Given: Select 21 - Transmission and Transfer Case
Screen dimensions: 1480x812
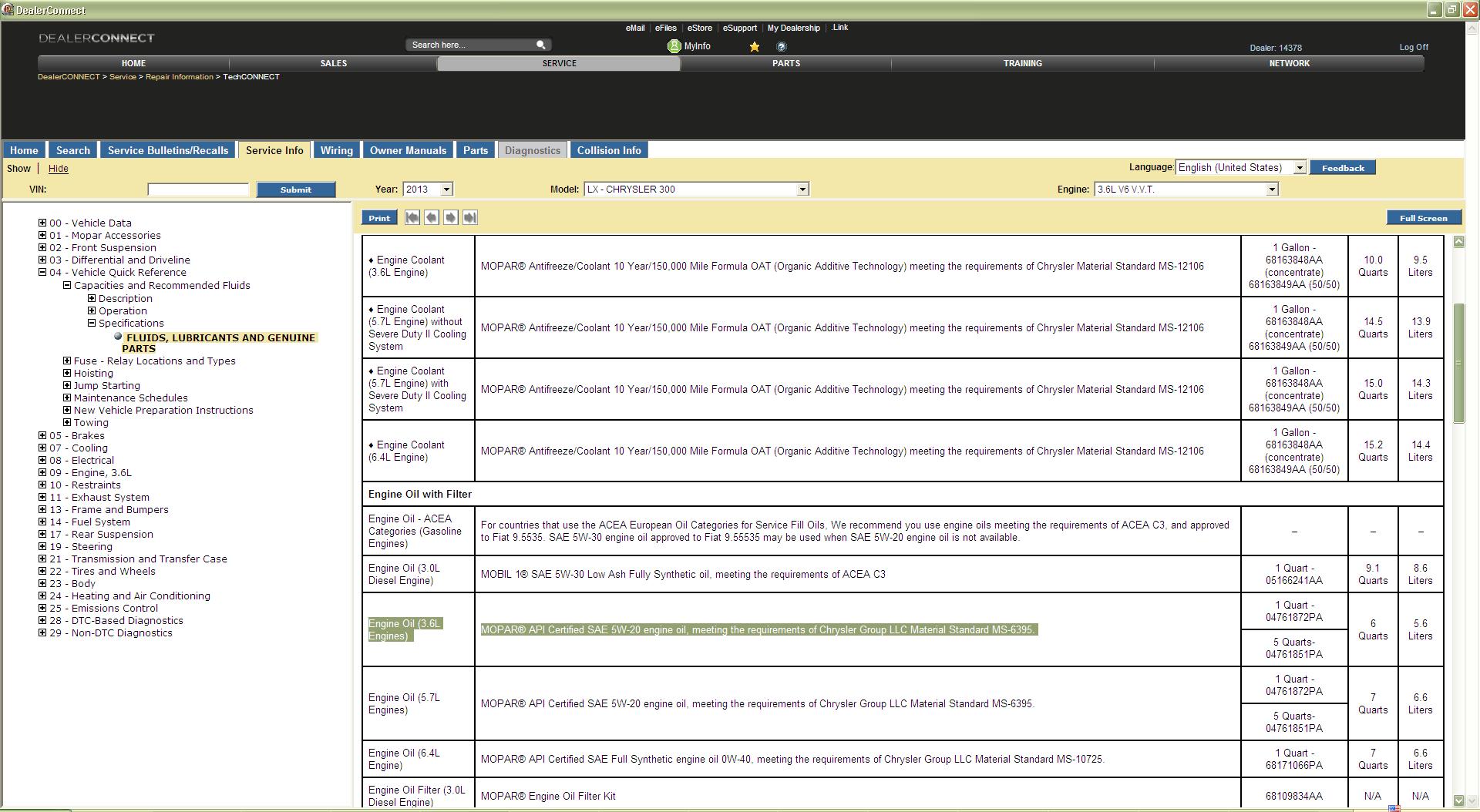Looking at the screenshot, I should point(138,559).
